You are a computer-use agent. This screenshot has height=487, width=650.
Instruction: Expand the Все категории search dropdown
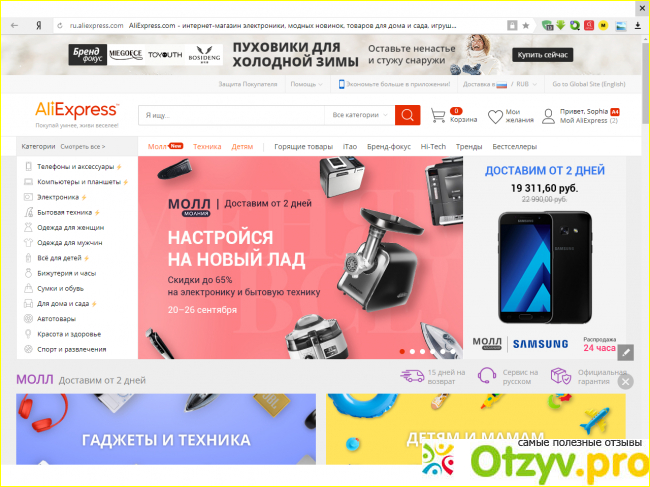358,115
